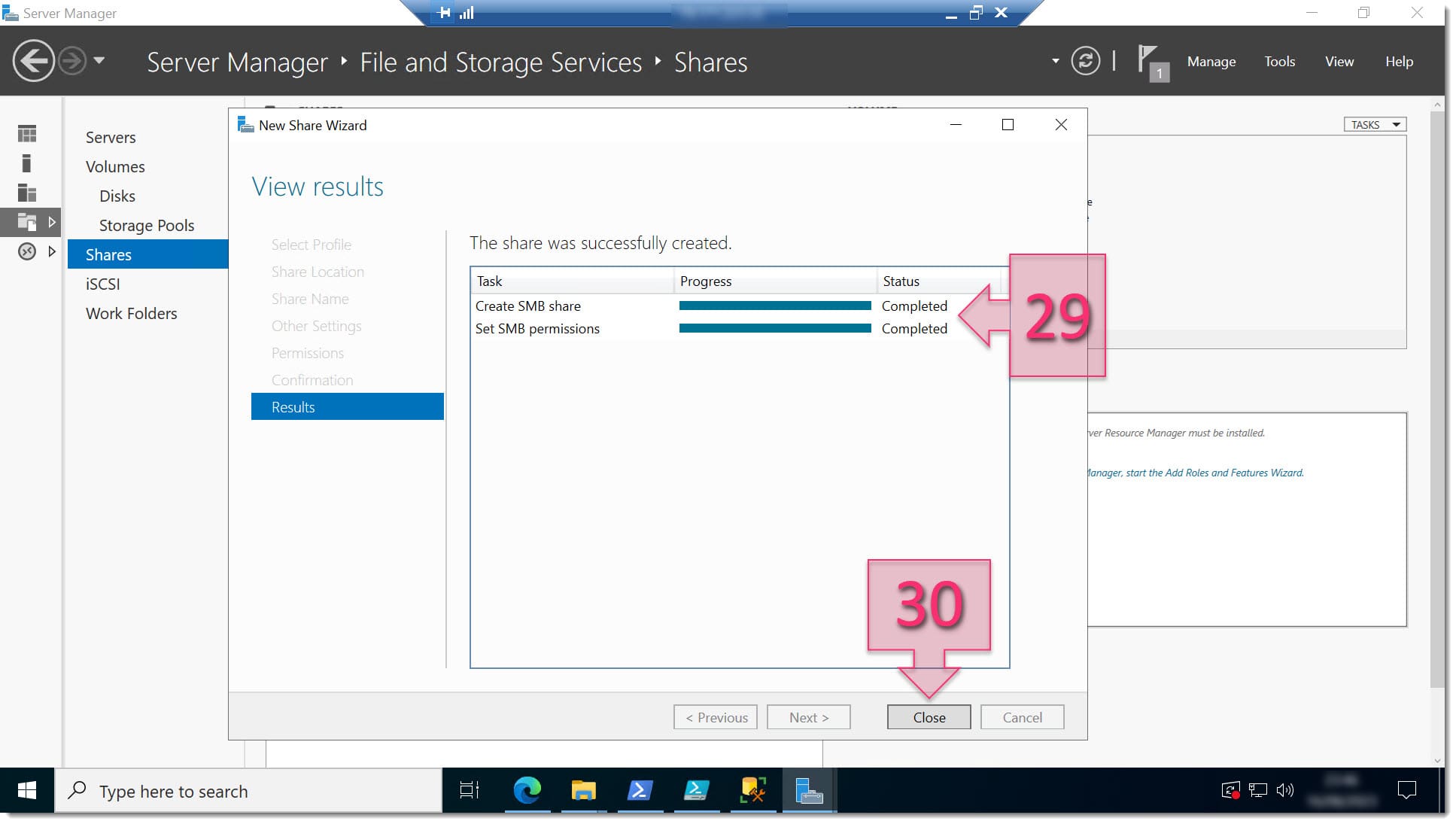Select Shares in the navigation list
The image size is (1456, 824).
click(147, 254)
